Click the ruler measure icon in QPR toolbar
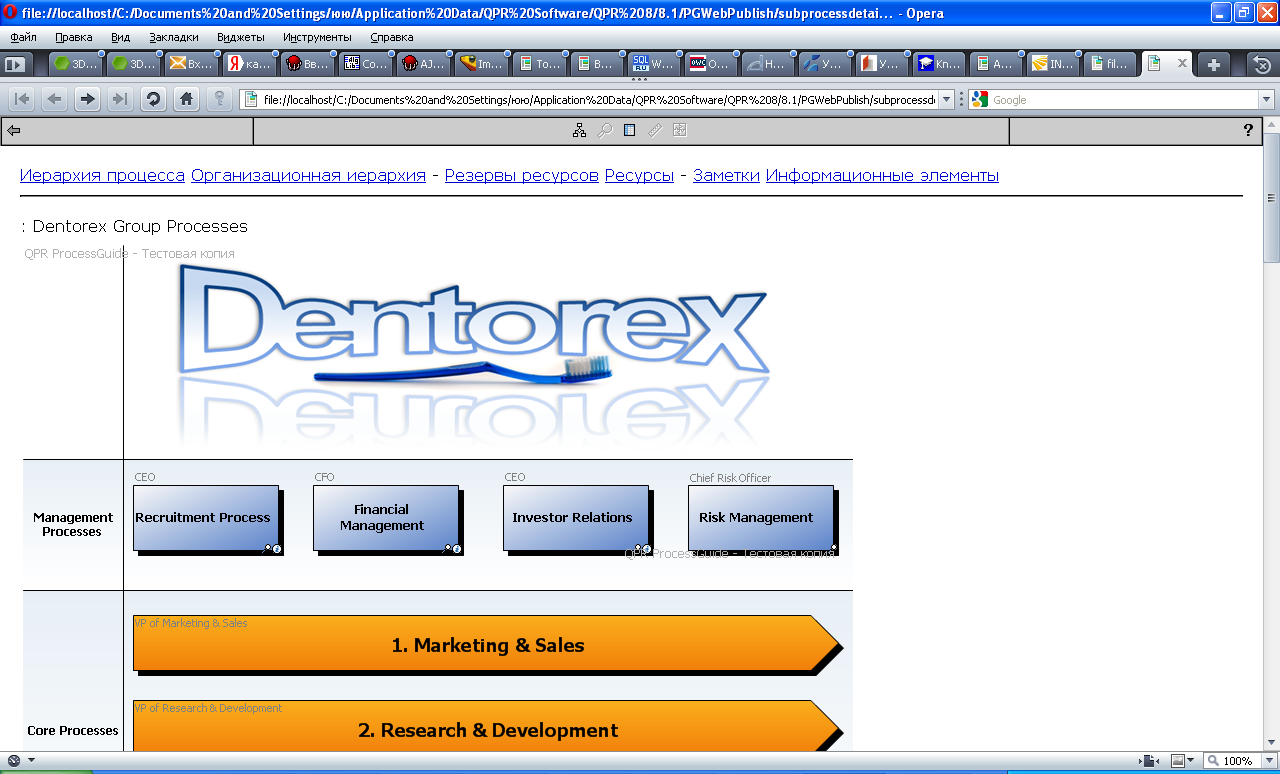The image size is (1280, 774). click(x=655, y=130)
